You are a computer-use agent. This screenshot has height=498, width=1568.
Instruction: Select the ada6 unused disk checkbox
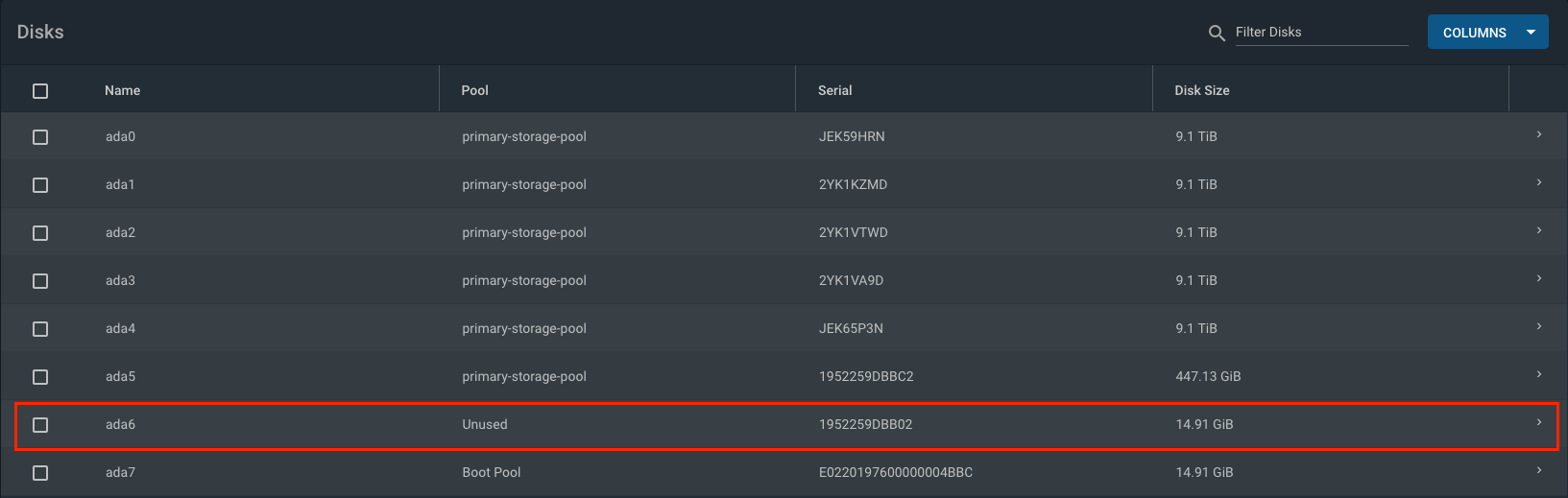[40, 425]
